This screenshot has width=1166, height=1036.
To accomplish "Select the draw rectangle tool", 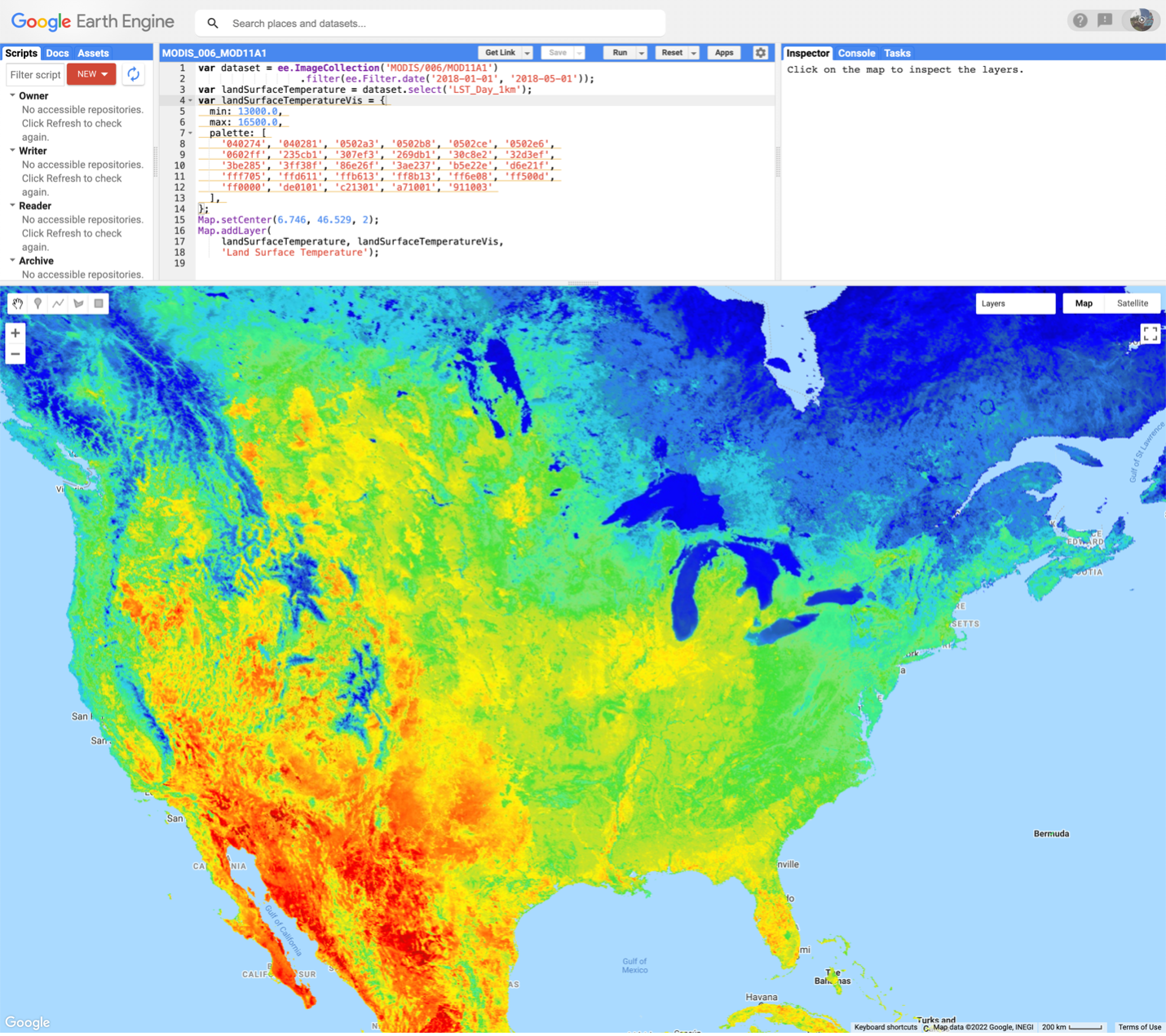I will click(99, 303).
